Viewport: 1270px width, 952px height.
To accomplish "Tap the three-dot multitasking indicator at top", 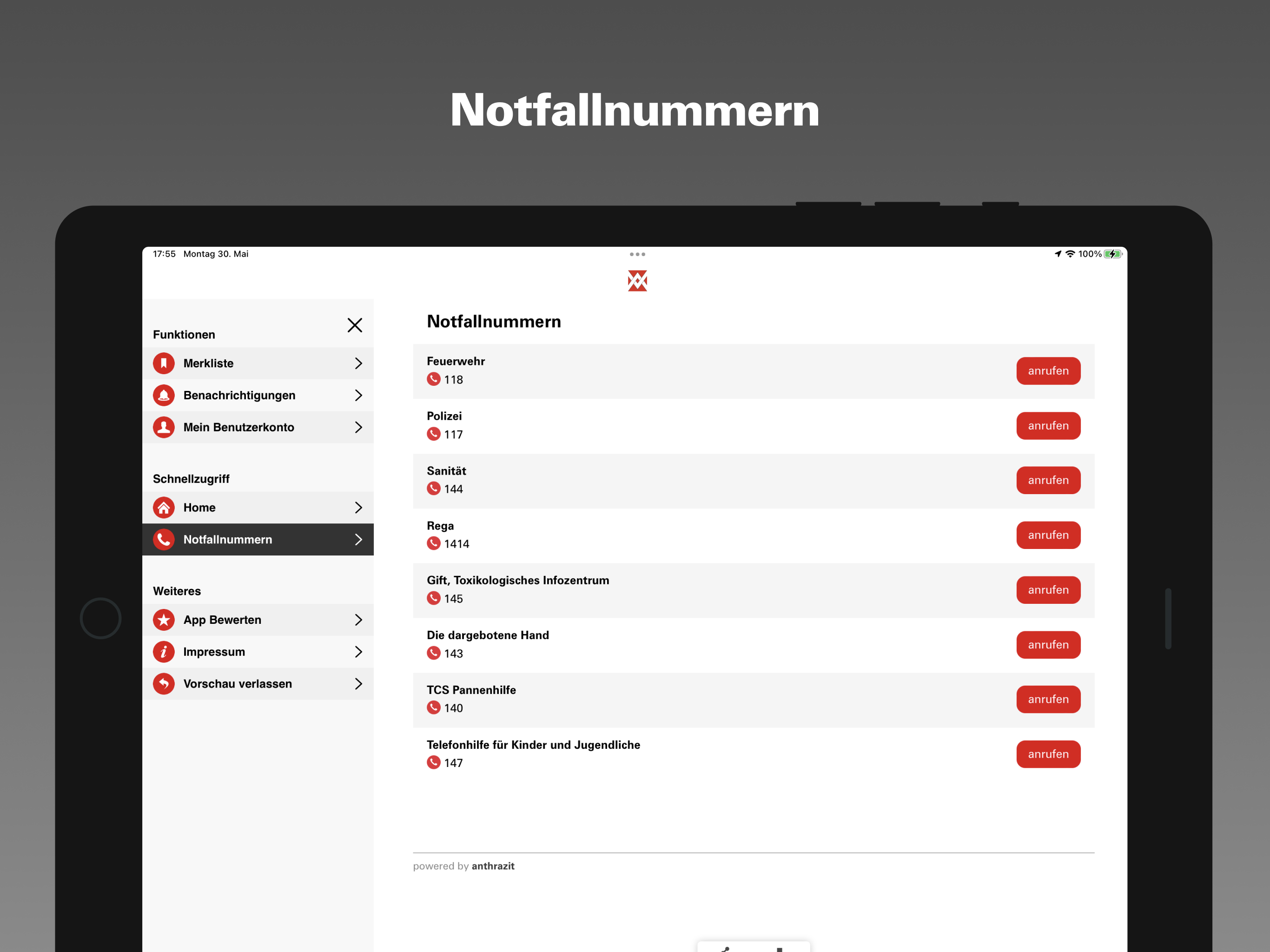I will [x=637, y=254].
